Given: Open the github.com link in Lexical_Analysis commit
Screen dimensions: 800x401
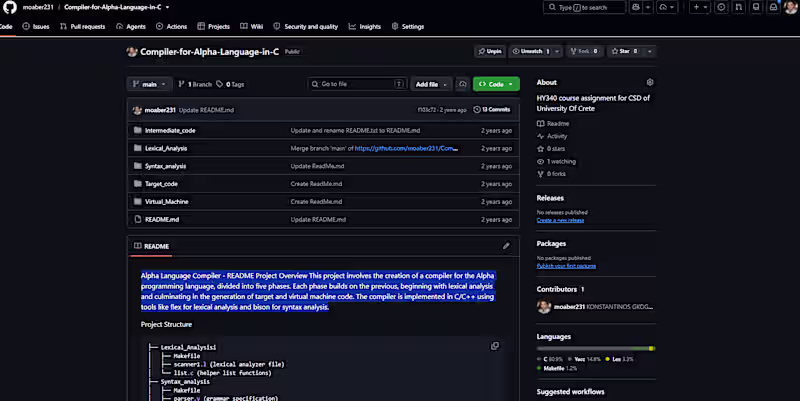Looking at the screenshot, I should coord(406,148).
